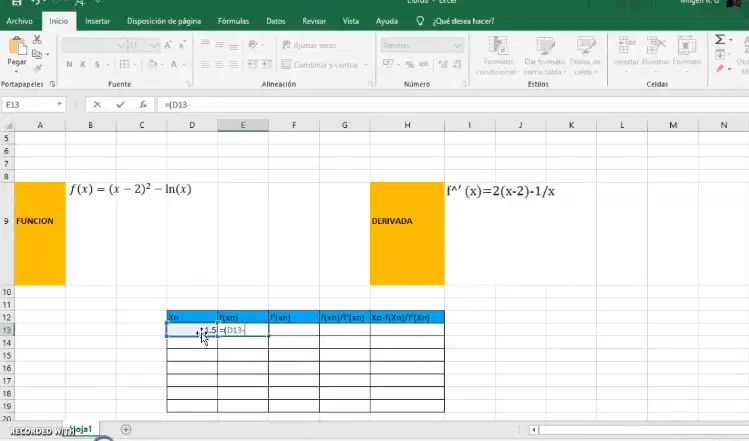749x441 pixels.
Task: Click Formato cells button
Action: [687, 52]
